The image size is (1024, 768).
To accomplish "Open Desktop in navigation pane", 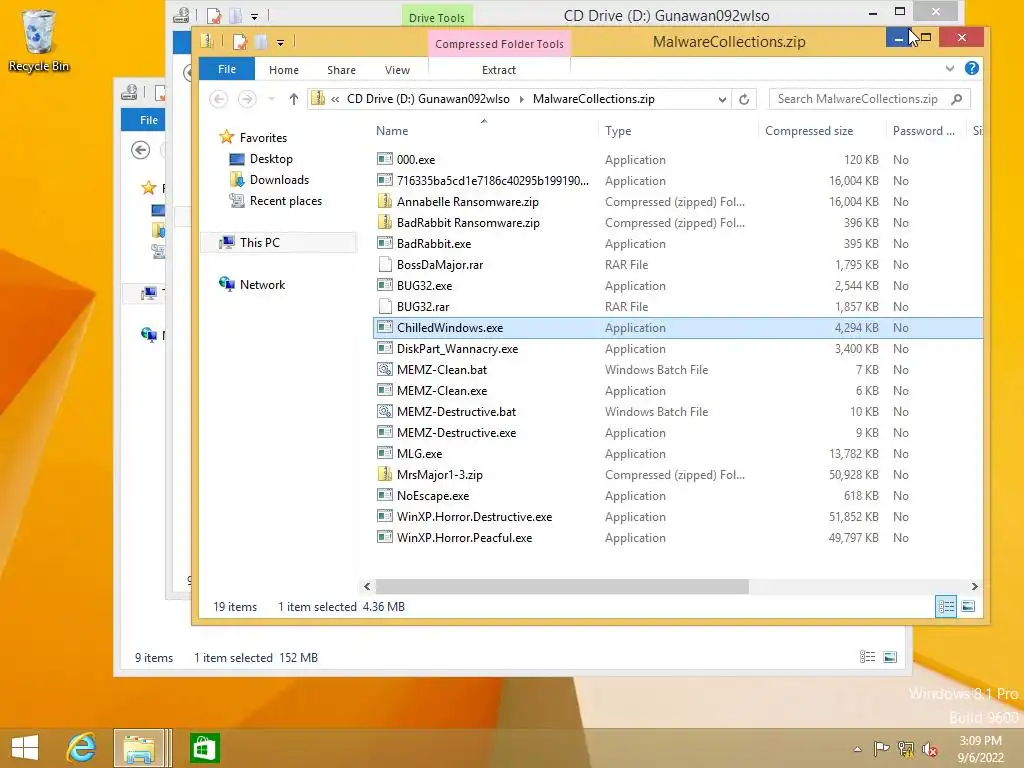I will [271, 159].
